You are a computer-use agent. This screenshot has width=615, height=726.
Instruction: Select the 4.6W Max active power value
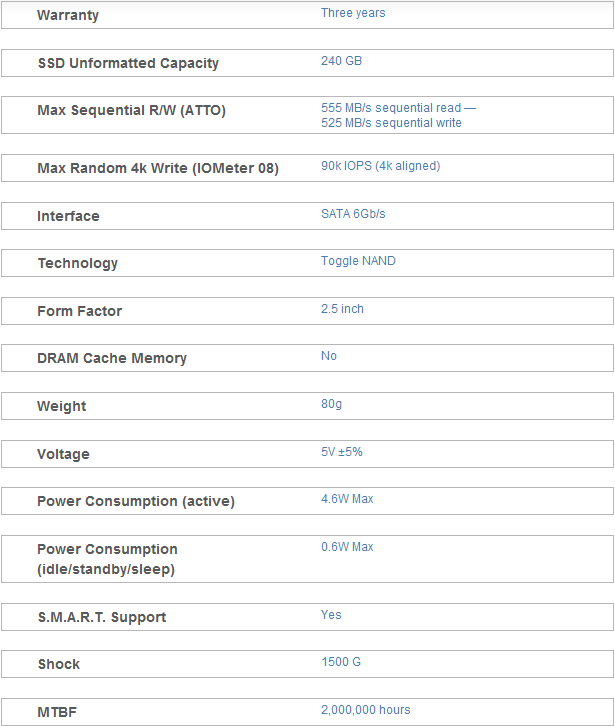tap(347, 499)
